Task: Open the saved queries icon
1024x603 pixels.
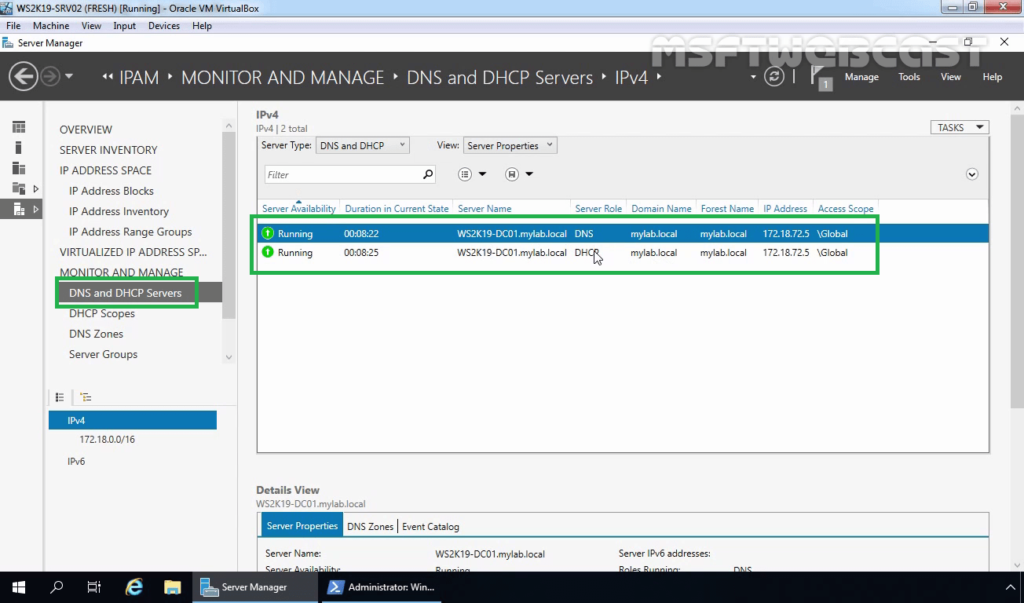Action: 511,174
